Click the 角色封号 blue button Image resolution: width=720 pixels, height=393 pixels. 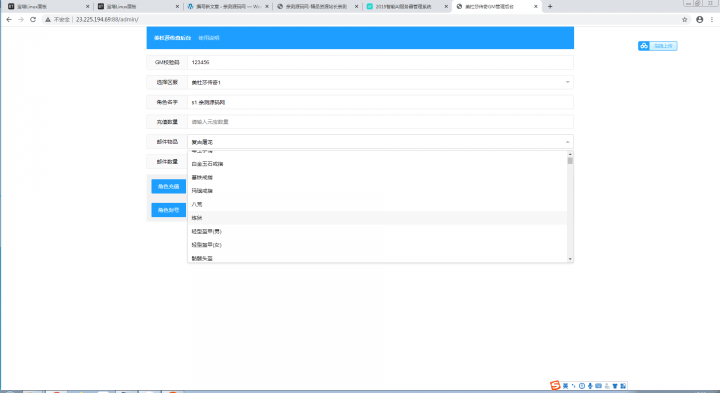point(169,210)
